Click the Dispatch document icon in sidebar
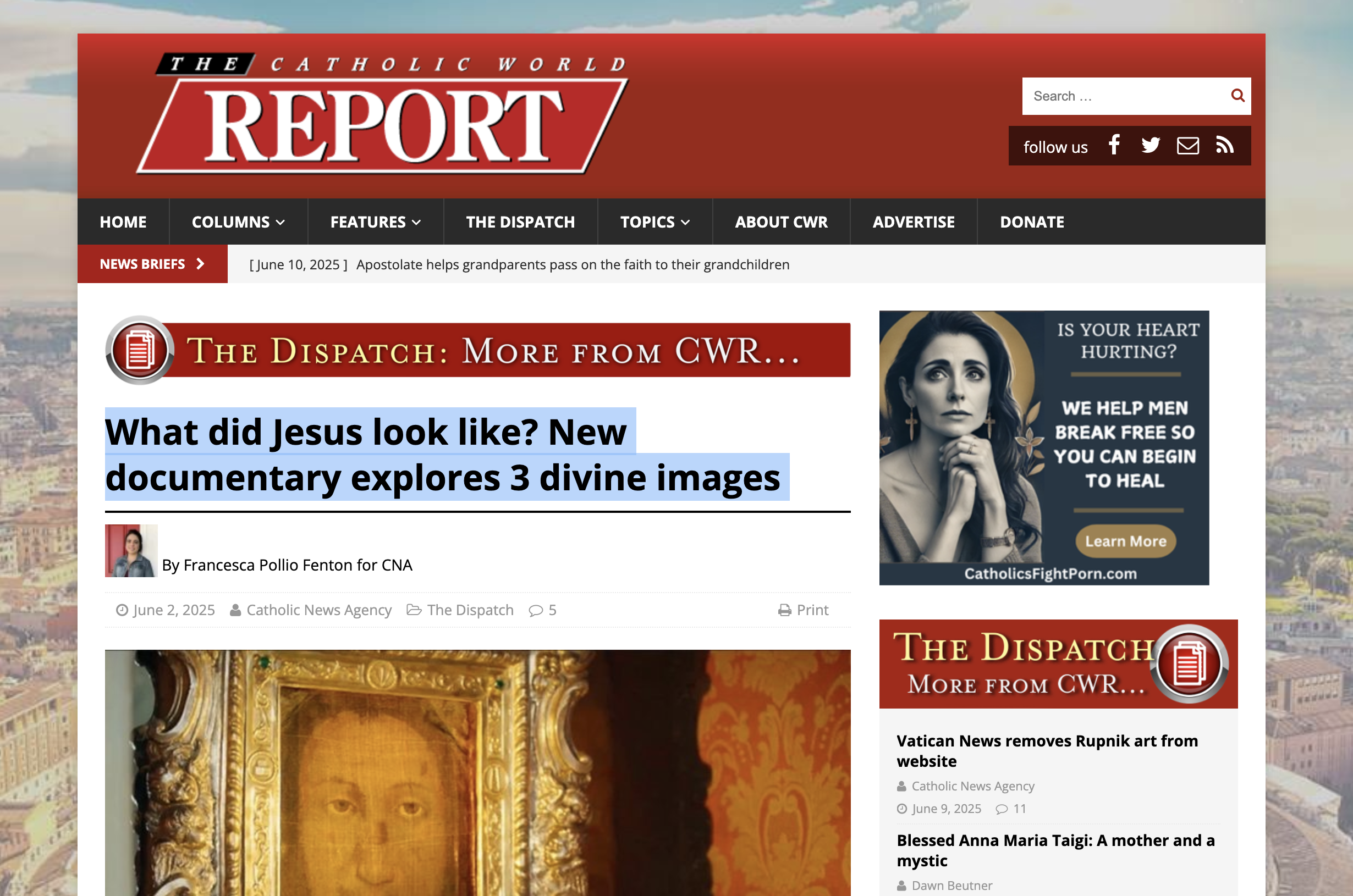This screenshot has width=1353, height=896. [1189, 664]
